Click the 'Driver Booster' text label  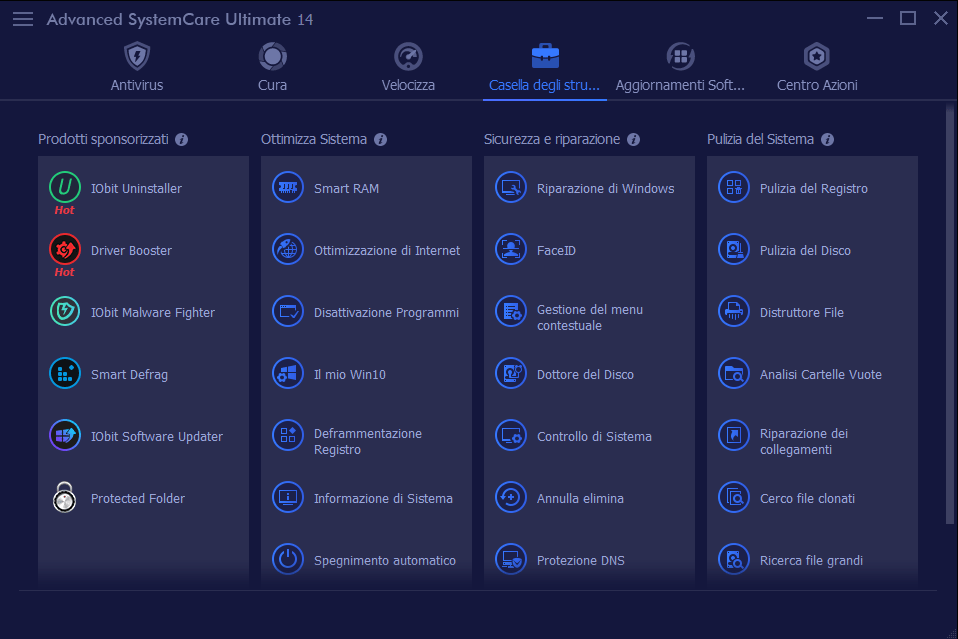pos(131,250)
